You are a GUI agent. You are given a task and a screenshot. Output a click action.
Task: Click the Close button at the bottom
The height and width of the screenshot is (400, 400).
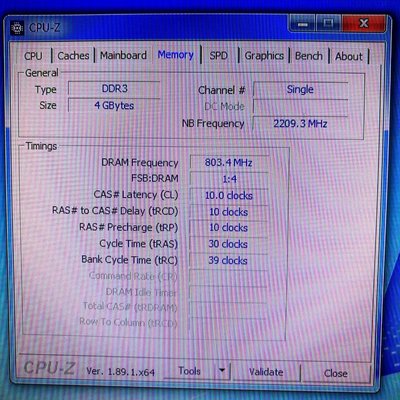336,373
